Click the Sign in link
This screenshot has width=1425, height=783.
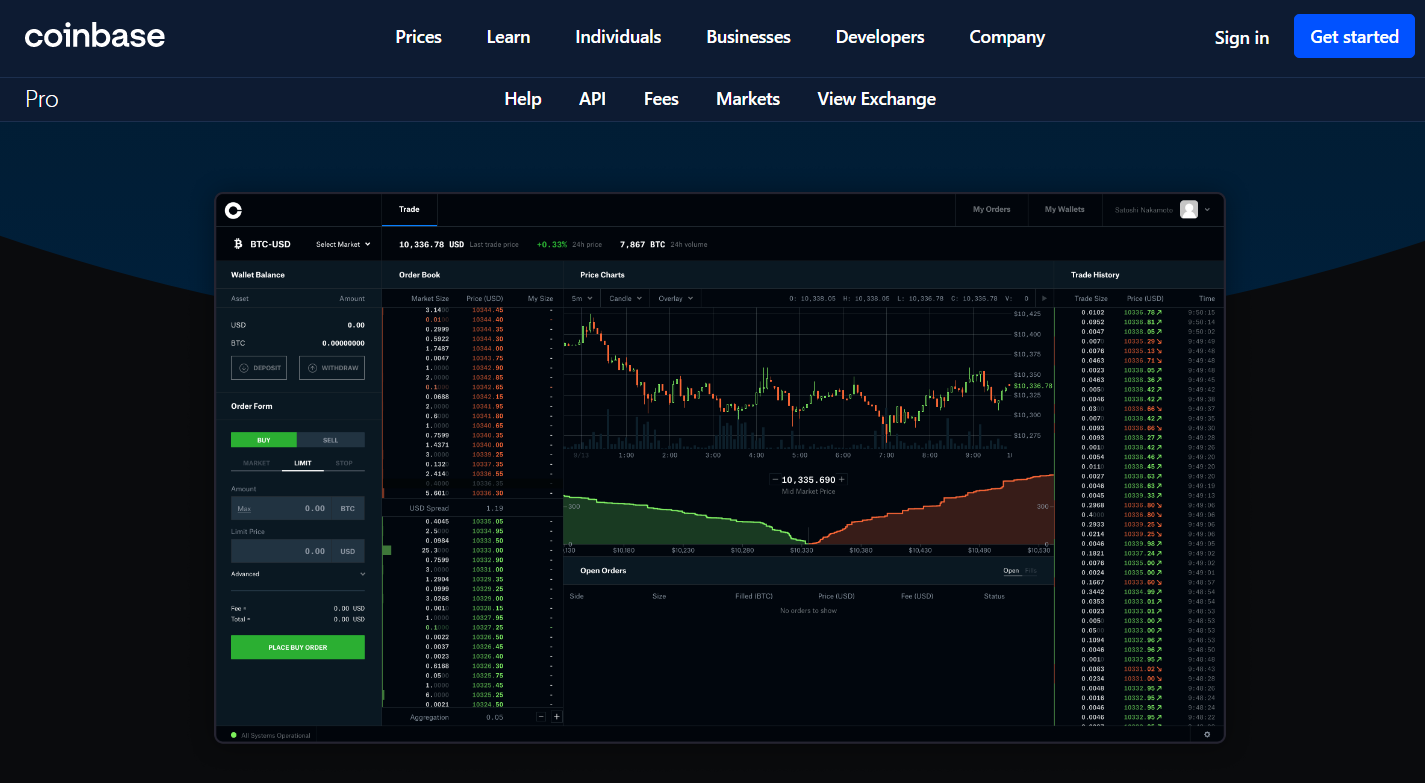(x=1242, y=37)
